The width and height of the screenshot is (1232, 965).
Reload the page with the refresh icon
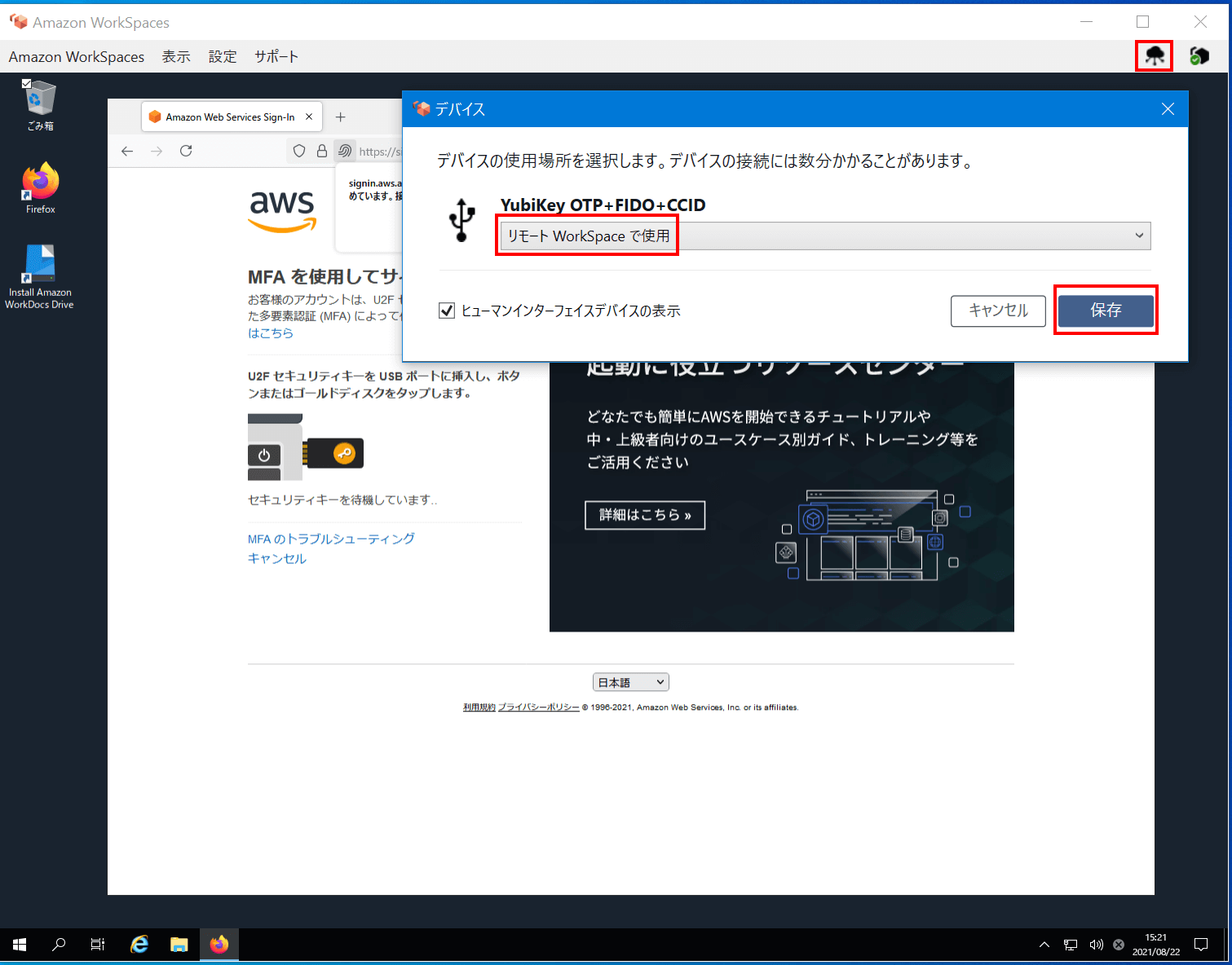coord(186,151)
